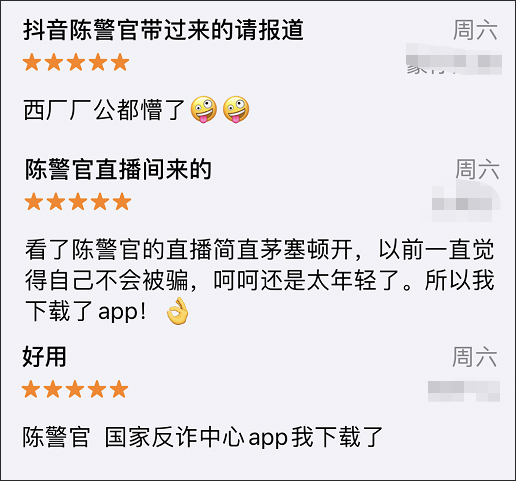Click the text 国家反诈中心 app 我下载了
516x481 pixels.
pyautogui.click(x=244, y=437)
